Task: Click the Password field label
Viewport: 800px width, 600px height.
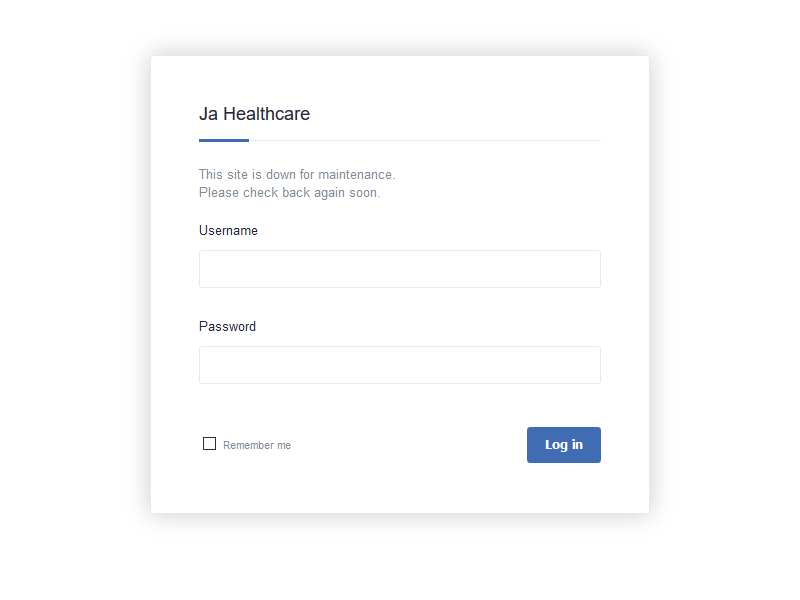Action: point(227,326)
